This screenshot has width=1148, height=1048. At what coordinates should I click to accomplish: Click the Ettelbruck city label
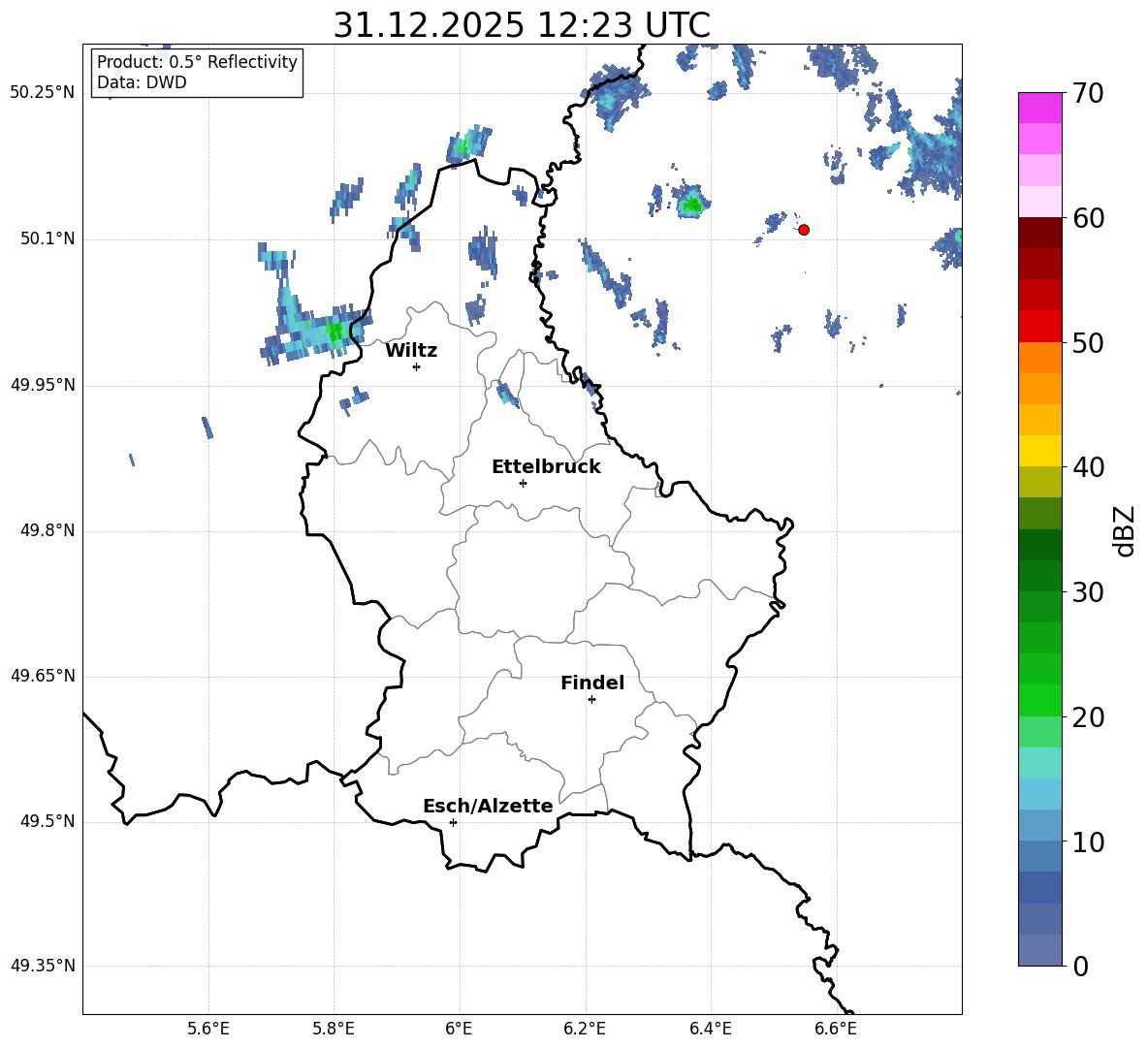[x=546, y=466]
